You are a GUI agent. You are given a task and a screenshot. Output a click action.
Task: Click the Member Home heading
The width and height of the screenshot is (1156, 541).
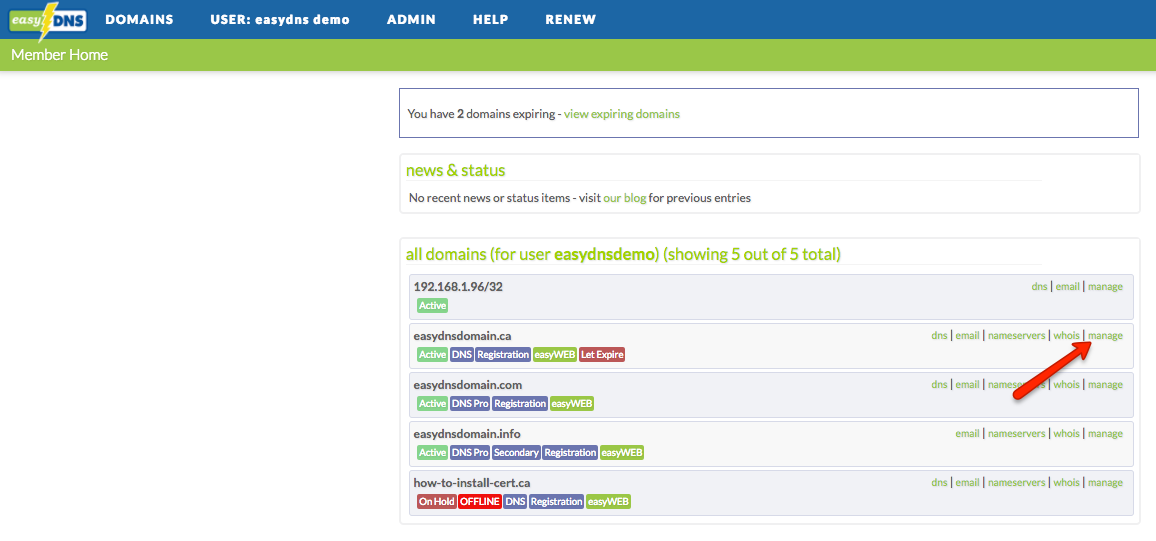click(x=60, y=55)
